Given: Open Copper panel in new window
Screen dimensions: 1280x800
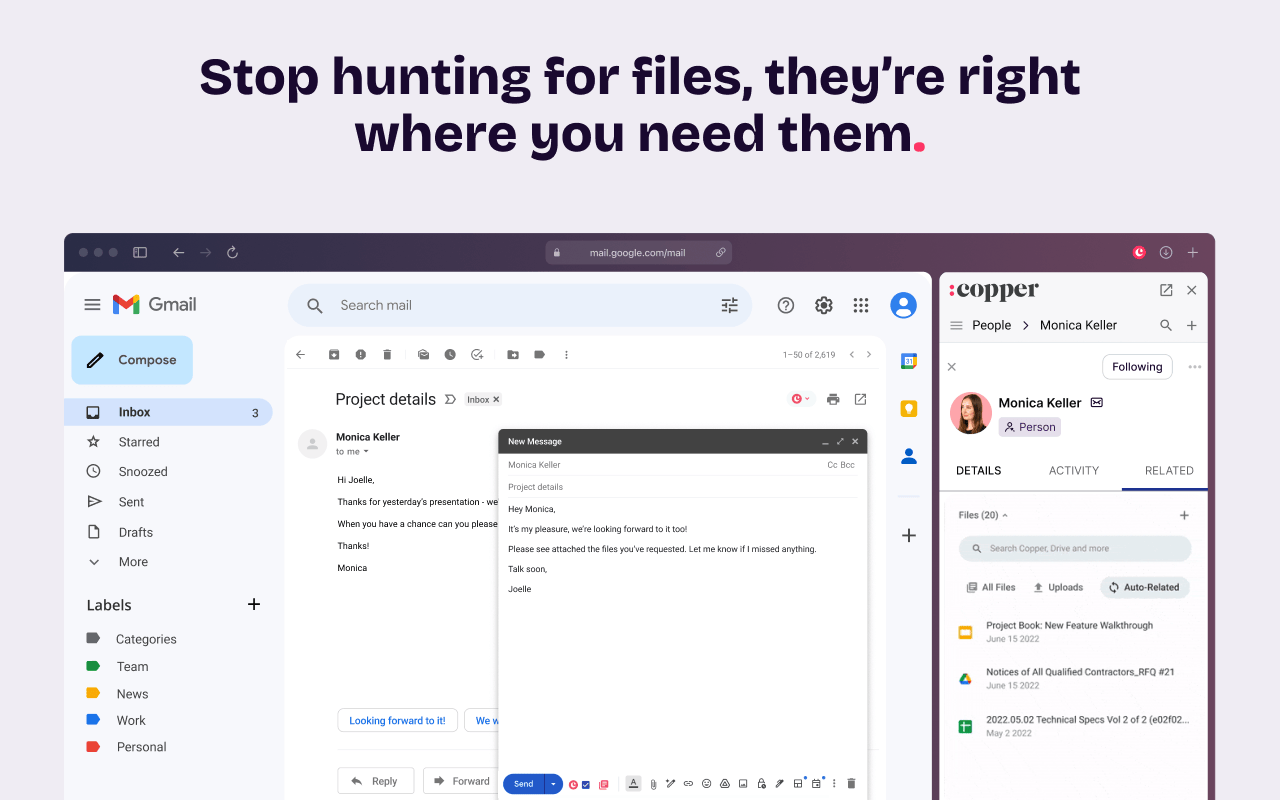Looking at the screenshot, I should pyautogui.click(x=1166, y=290).
